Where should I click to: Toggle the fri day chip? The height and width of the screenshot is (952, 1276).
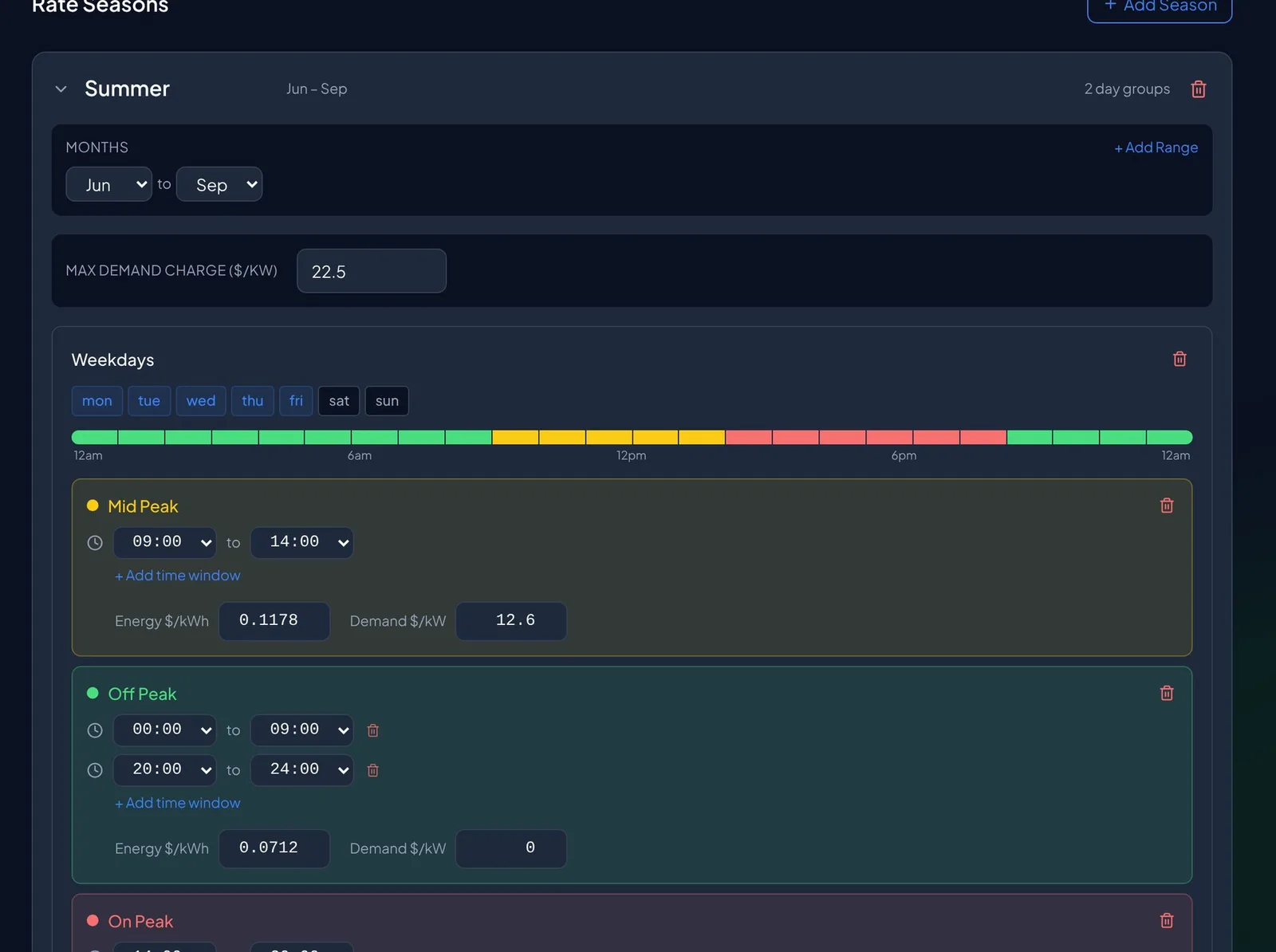296,401
